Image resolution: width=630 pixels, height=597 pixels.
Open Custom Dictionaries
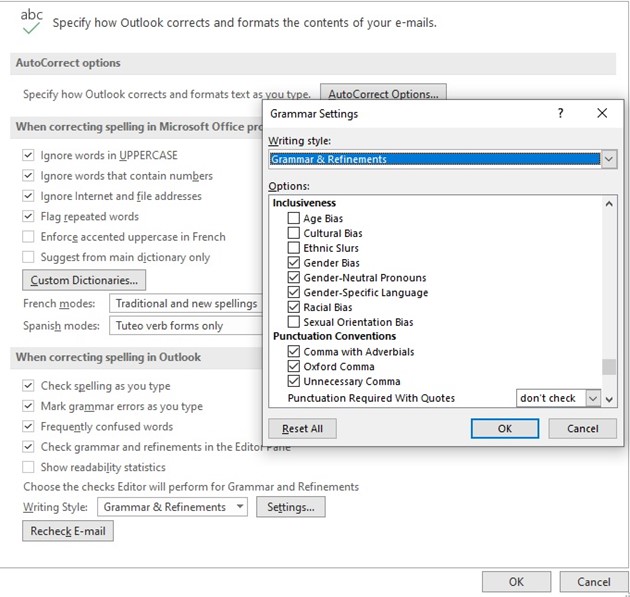(x=84, y=280)
